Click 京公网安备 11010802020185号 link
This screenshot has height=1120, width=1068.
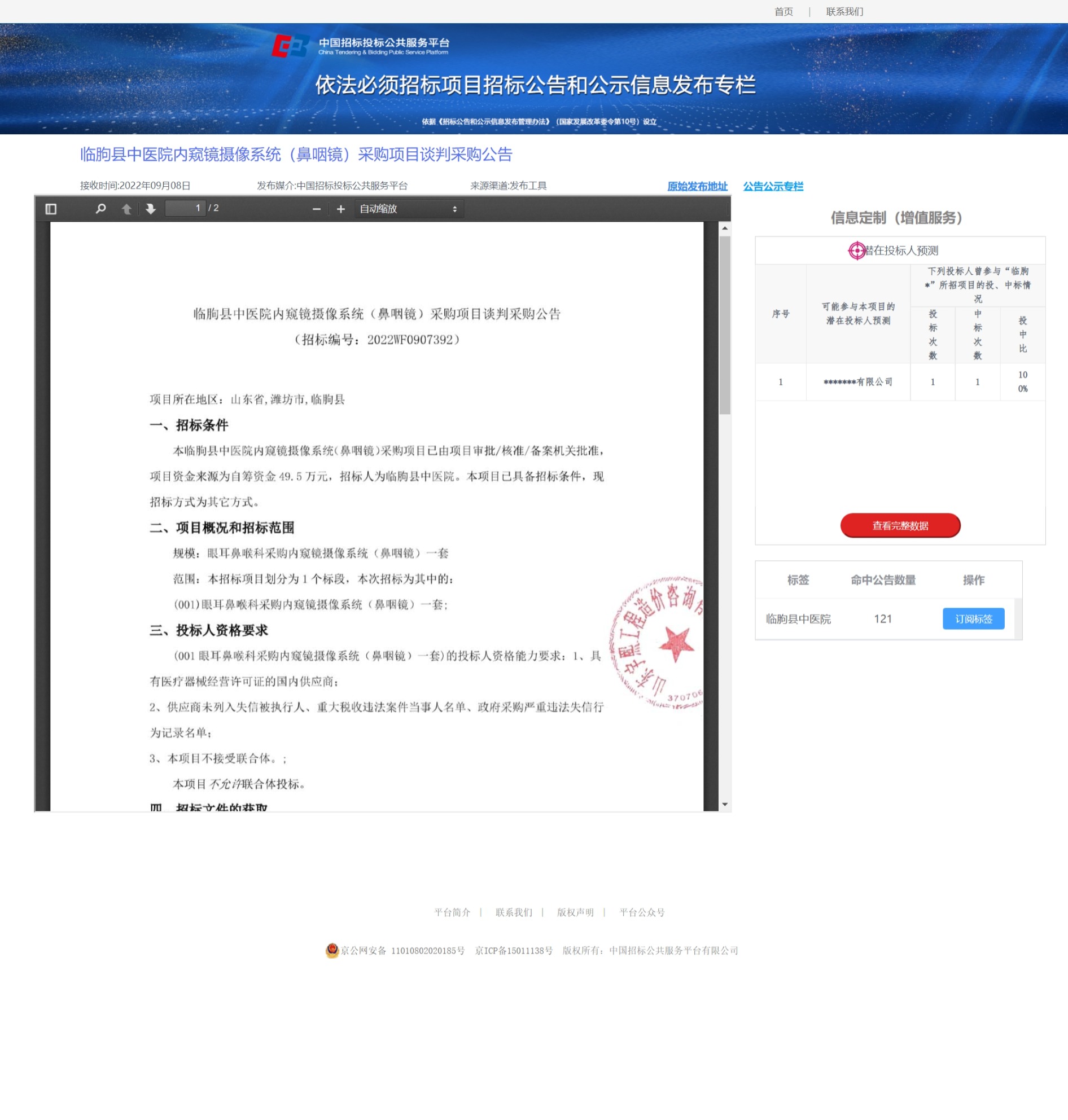point(402,950)
